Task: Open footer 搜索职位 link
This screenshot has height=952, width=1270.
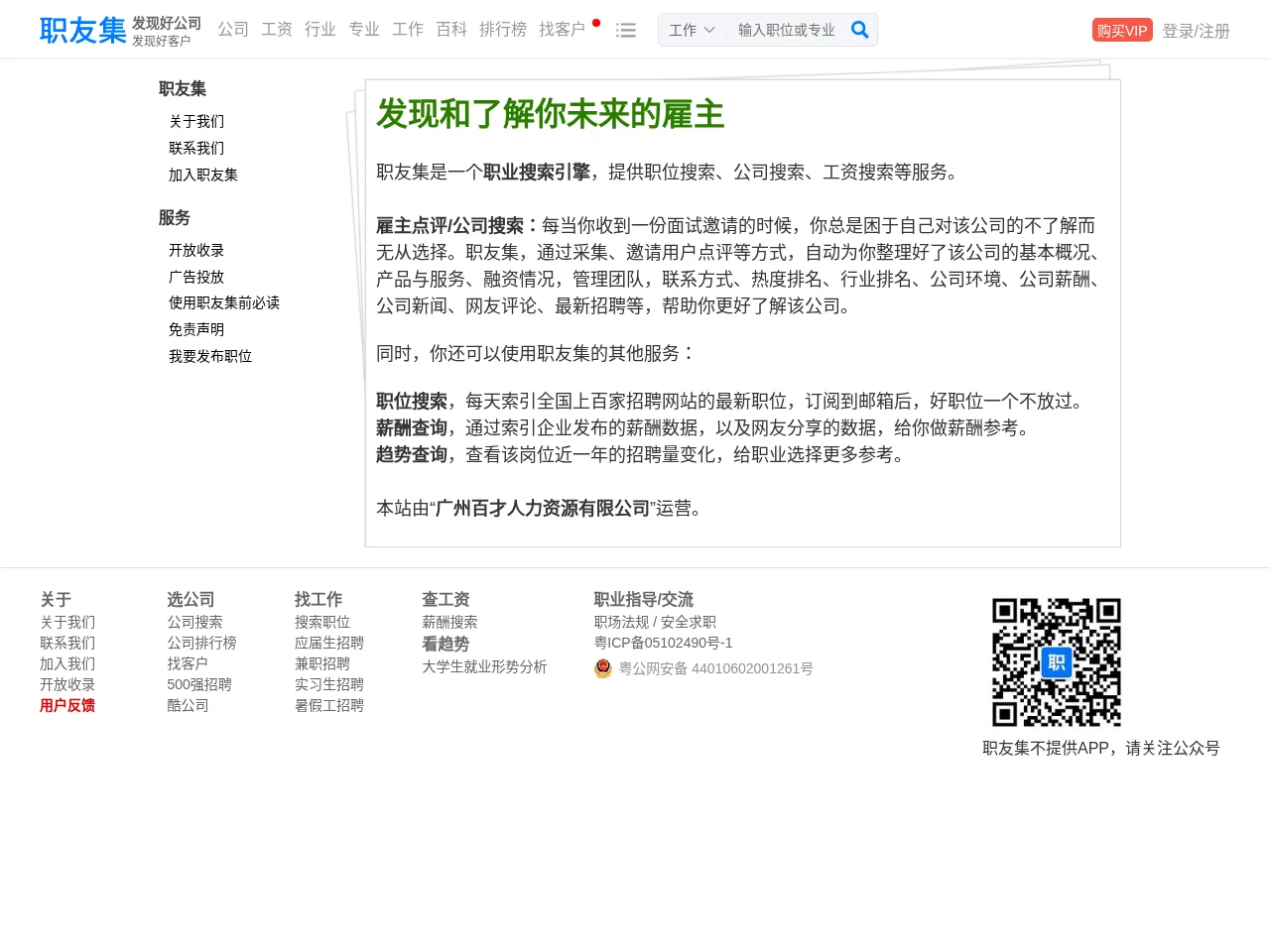Action: click(x=322, y=622)
